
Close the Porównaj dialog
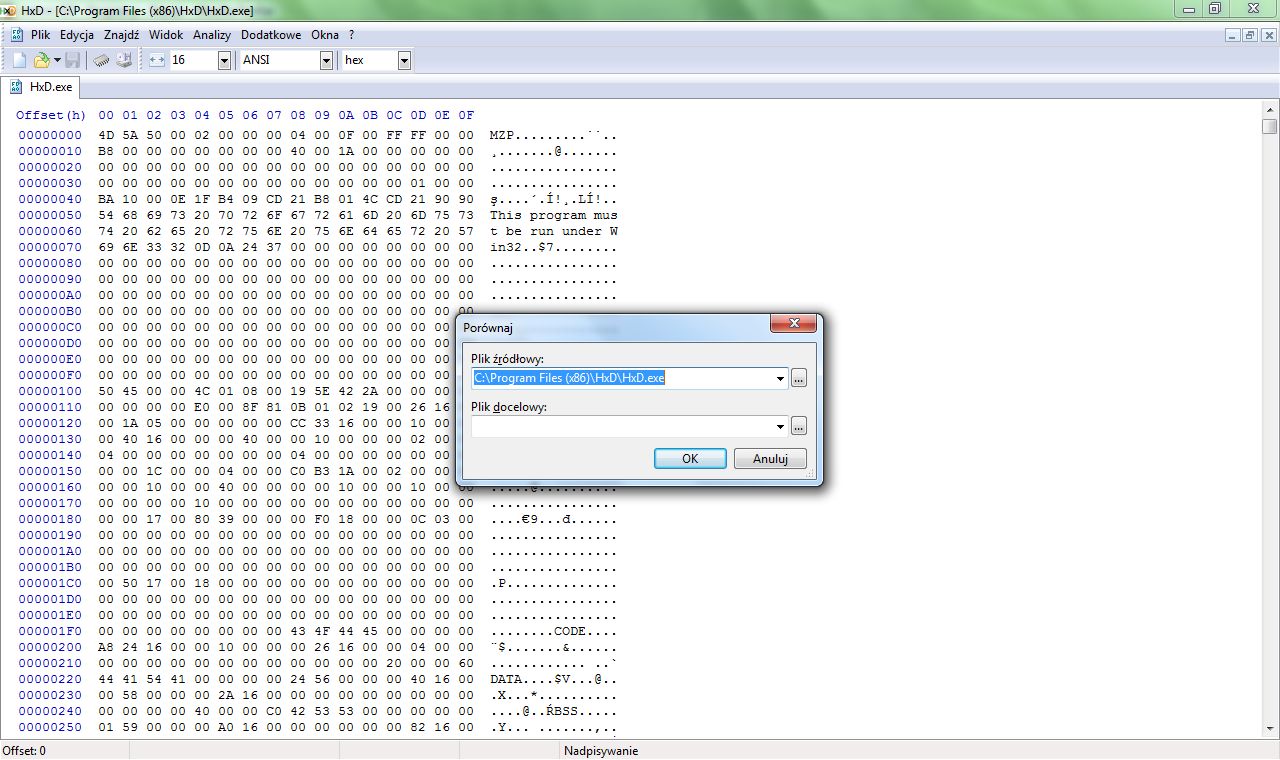click(794, 324)
